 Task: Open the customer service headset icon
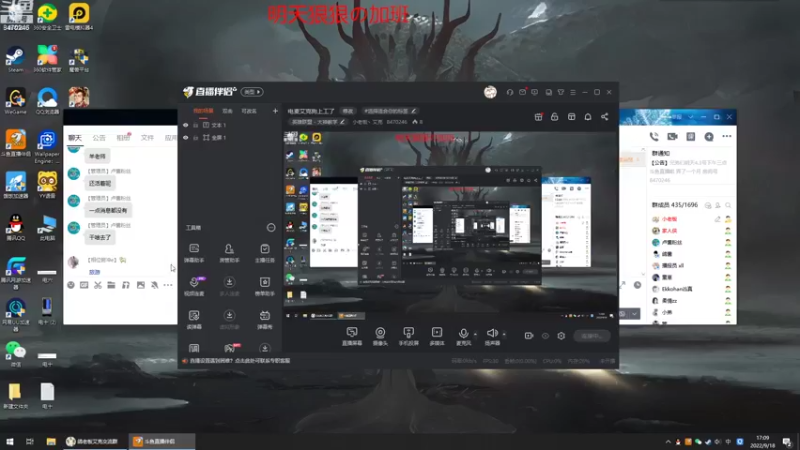point(510,92)
